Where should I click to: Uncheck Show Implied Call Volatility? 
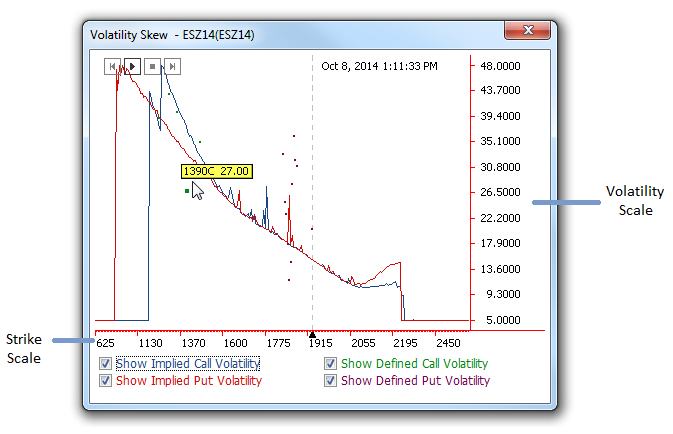(106, 364)
